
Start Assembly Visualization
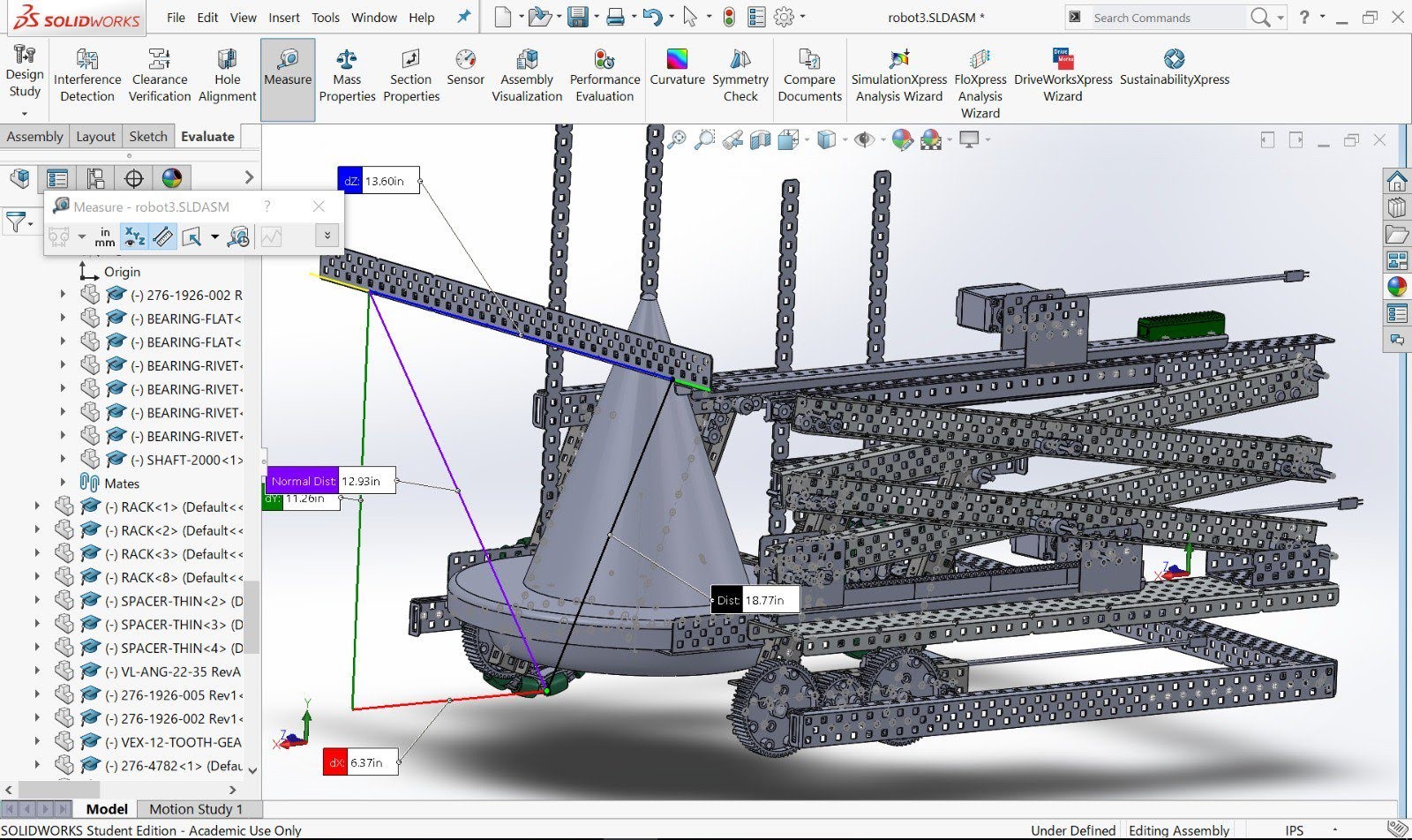click(x=527, y=77)
